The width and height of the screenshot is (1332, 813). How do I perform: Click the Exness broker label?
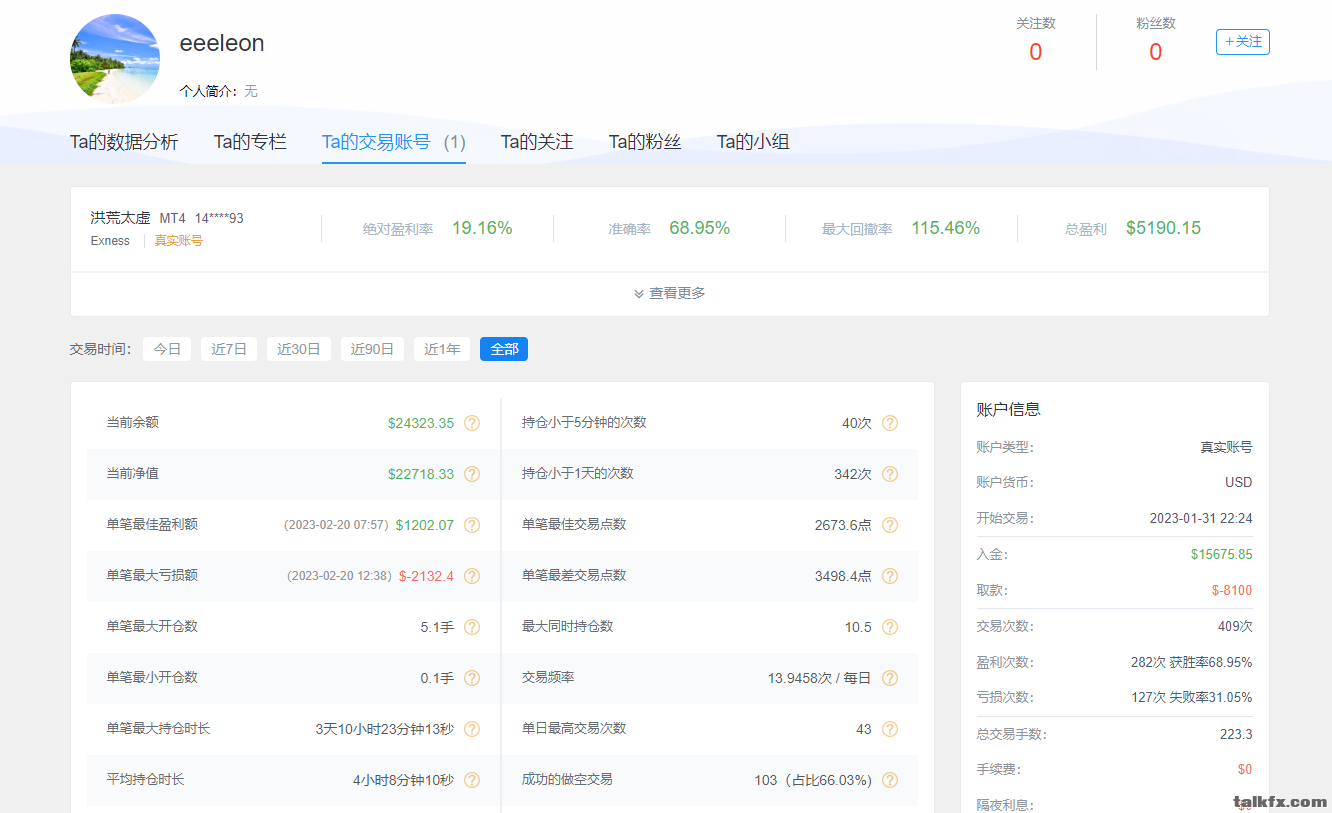(110, 241)
